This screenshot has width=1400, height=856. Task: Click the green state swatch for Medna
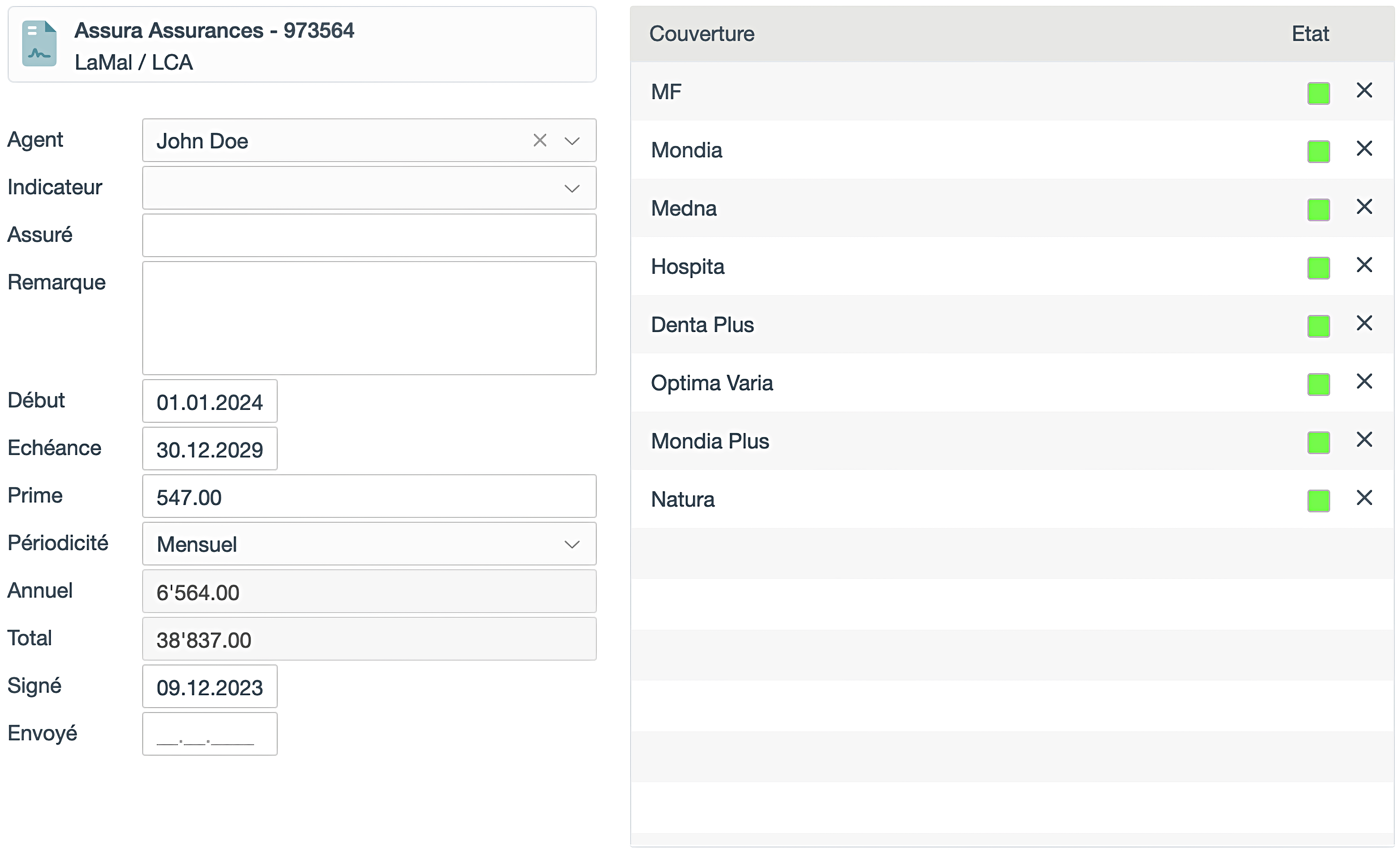point(1319,210)
